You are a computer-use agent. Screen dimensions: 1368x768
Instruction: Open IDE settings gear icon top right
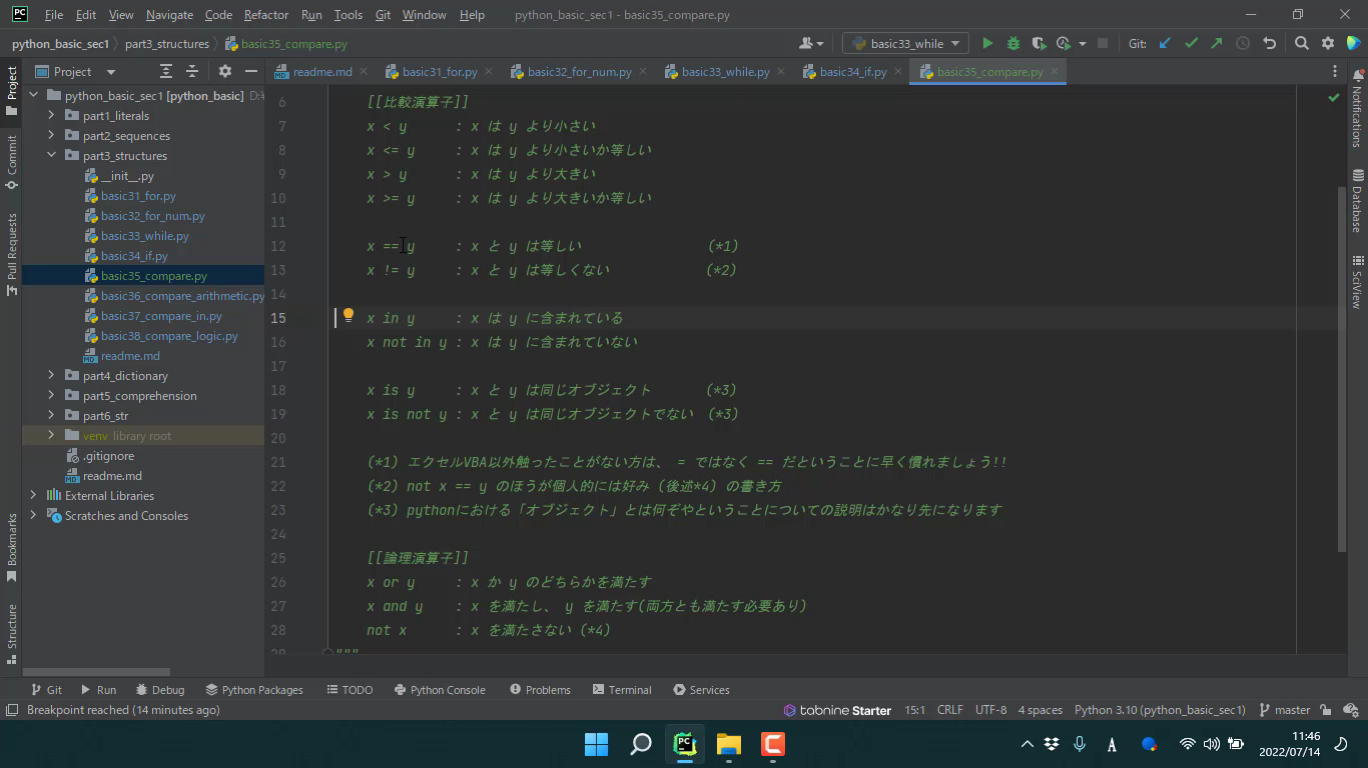tap(1328, 43)
